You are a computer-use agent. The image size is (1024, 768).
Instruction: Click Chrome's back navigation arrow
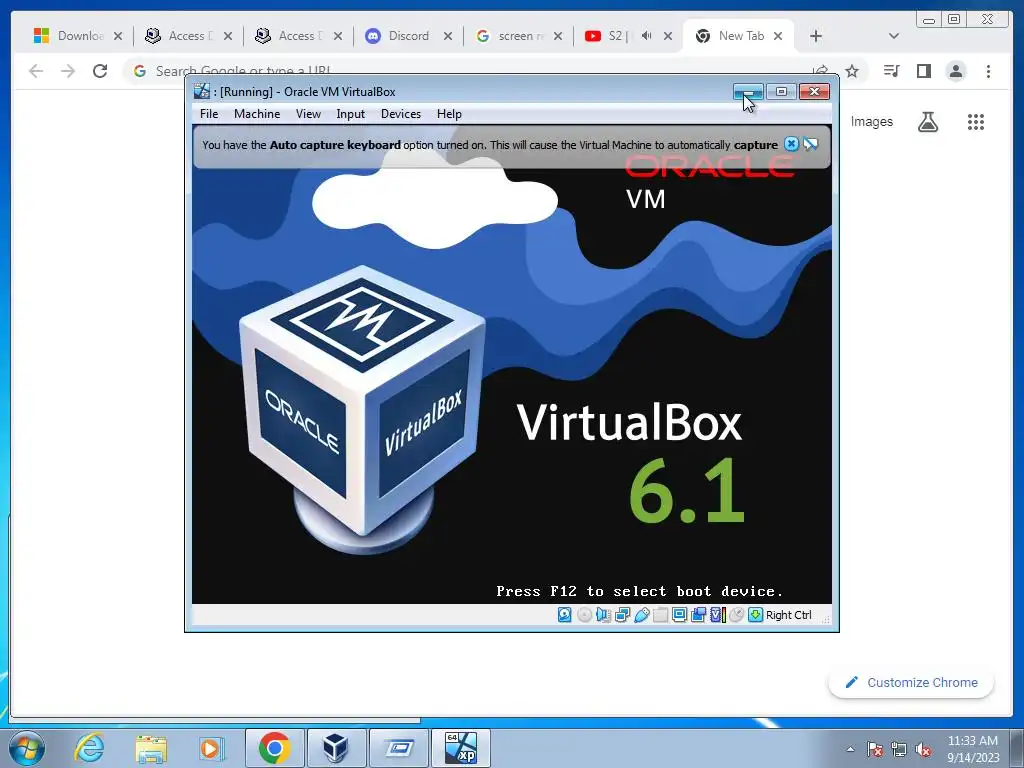click(36, 71)
